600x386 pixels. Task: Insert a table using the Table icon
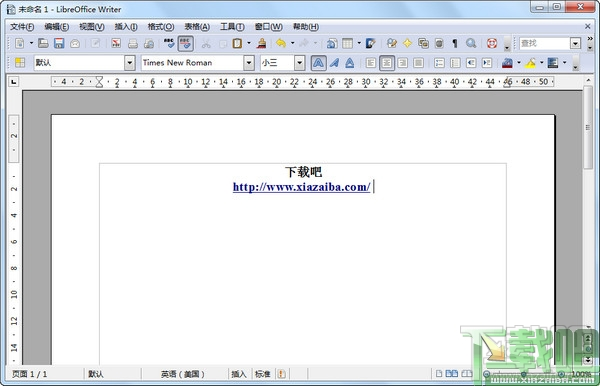pyautogui.click(x=347, y=43)
